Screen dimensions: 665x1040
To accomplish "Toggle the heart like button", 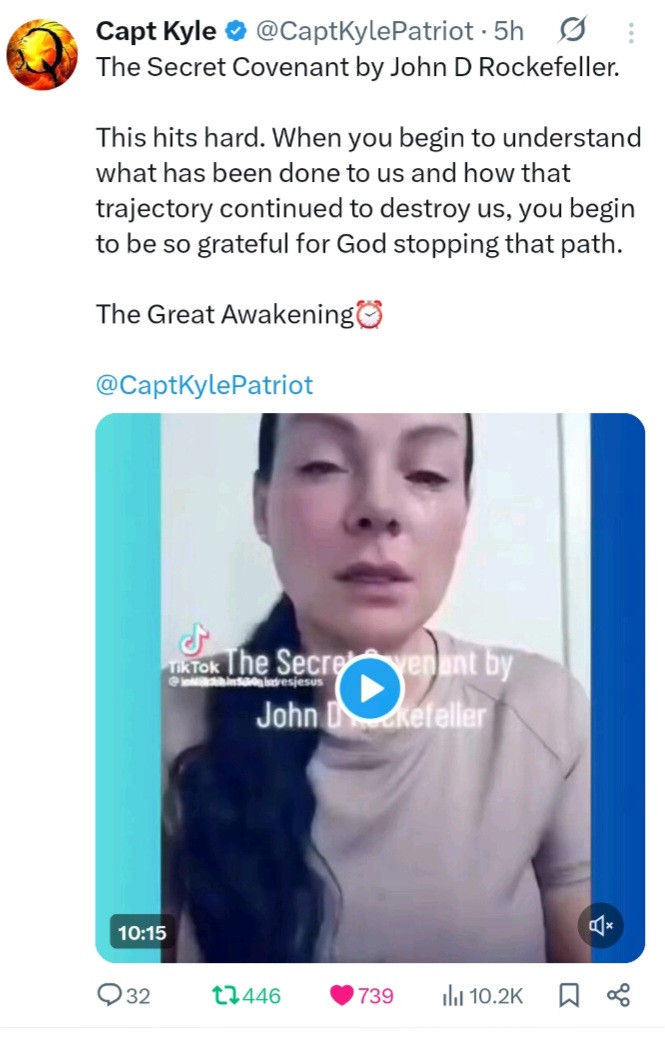I will pyautogui.click(x=361, y=995).
